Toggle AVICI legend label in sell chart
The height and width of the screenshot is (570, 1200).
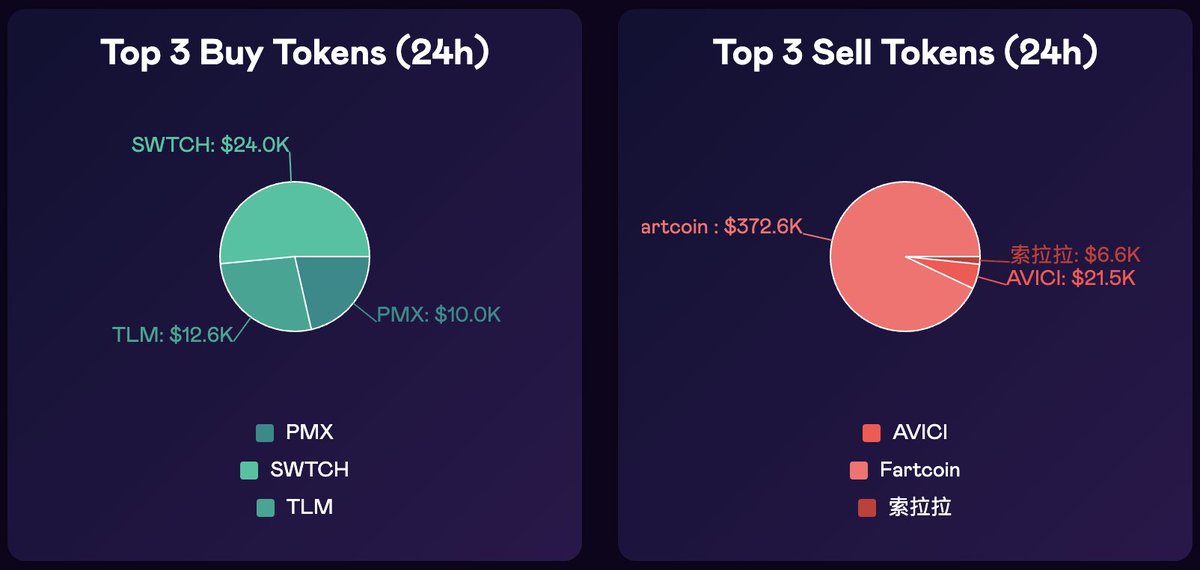click(x=920, y=433)
